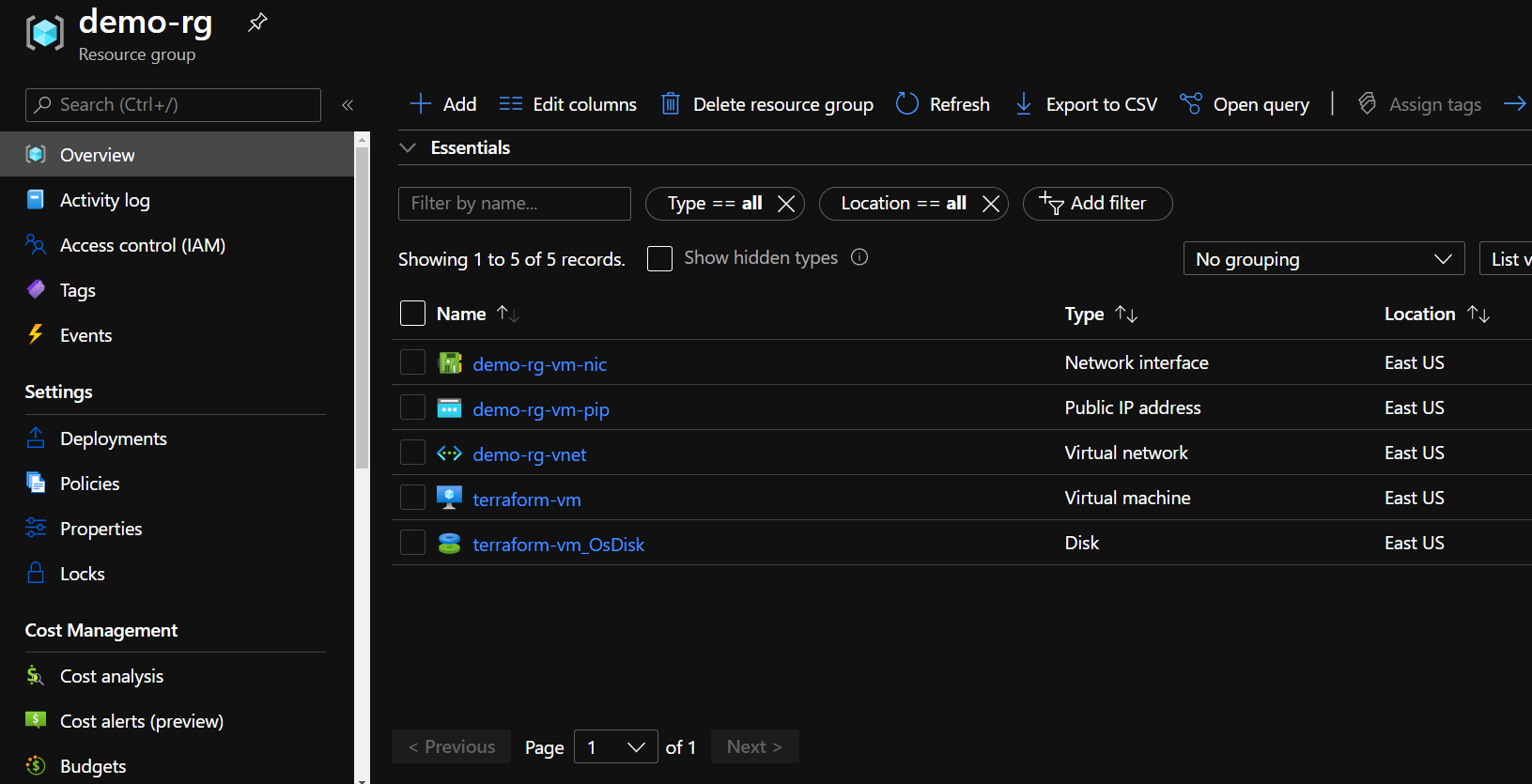Pin the demo-rg resource group

pyautogui.click(x=257, y=23)
